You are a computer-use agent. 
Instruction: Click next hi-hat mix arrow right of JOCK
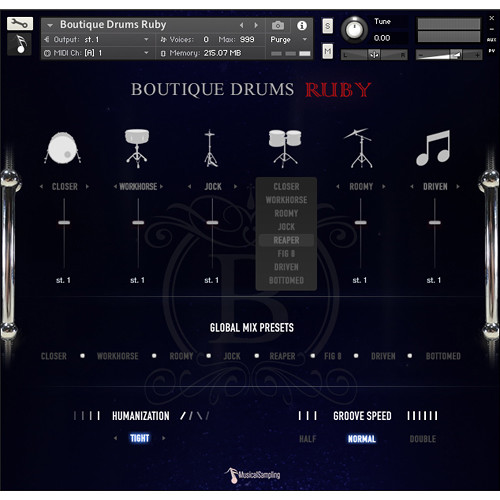(235, 187)
